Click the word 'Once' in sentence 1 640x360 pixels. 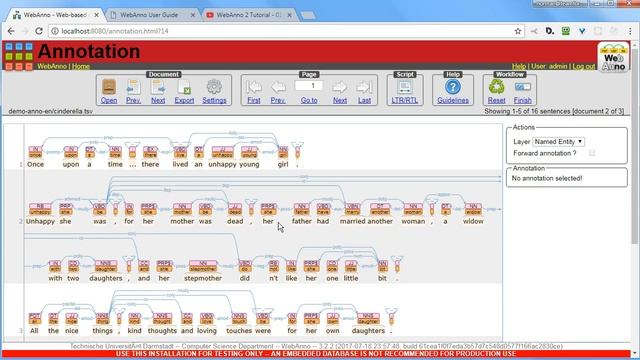pos(36,164)
